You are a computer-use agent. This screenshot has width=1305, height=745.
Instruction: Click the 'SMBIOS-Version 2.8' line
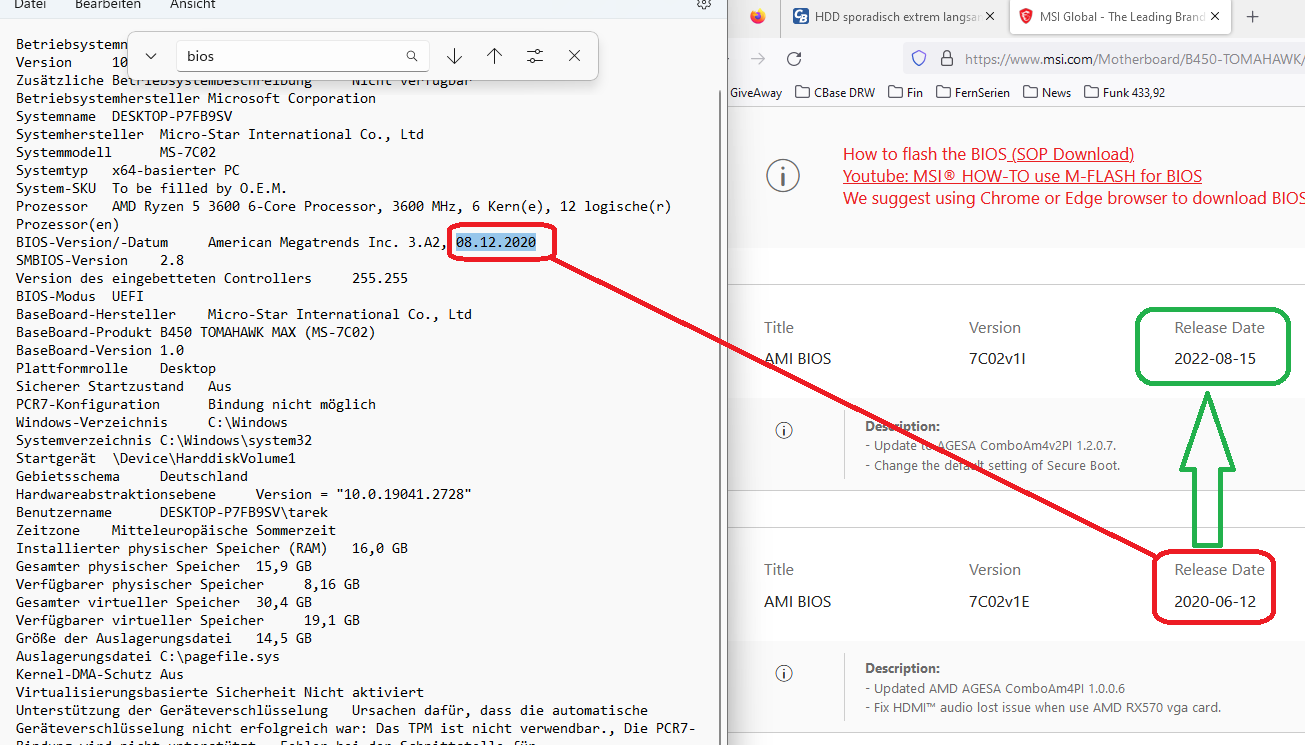[x=100, y=260]
